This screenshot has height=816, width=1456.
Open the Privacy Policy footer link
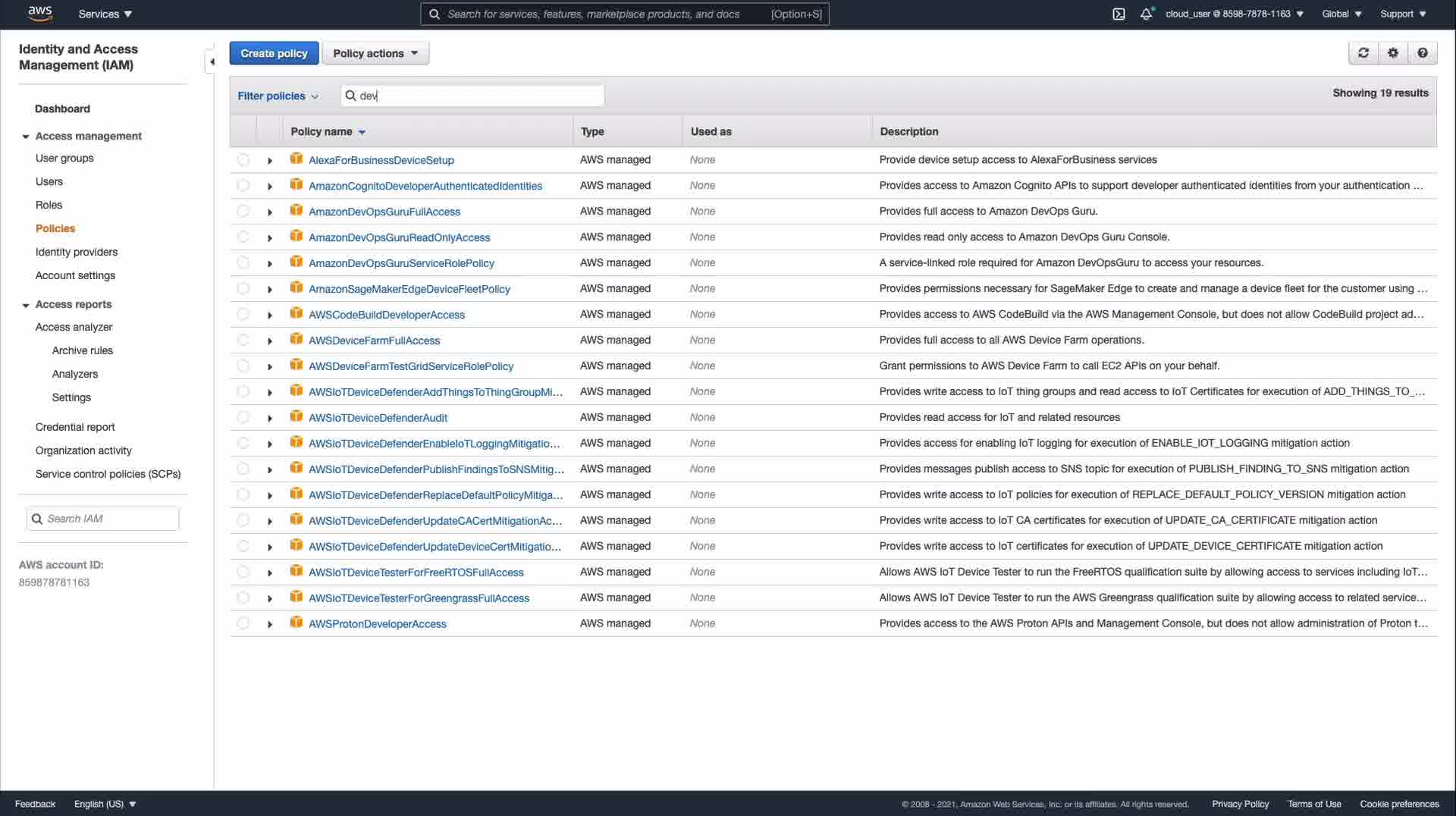[1240, 804]
